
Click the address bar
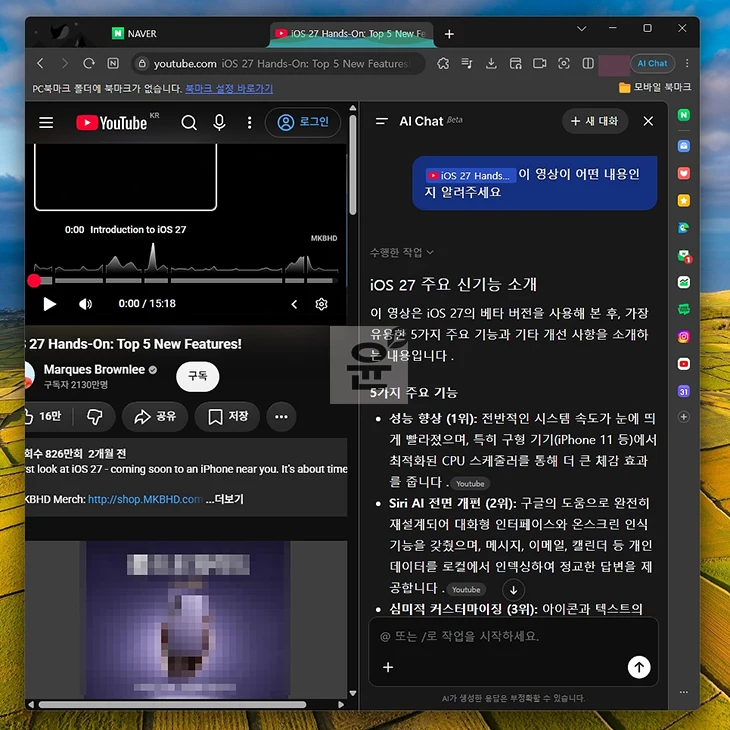278,63
